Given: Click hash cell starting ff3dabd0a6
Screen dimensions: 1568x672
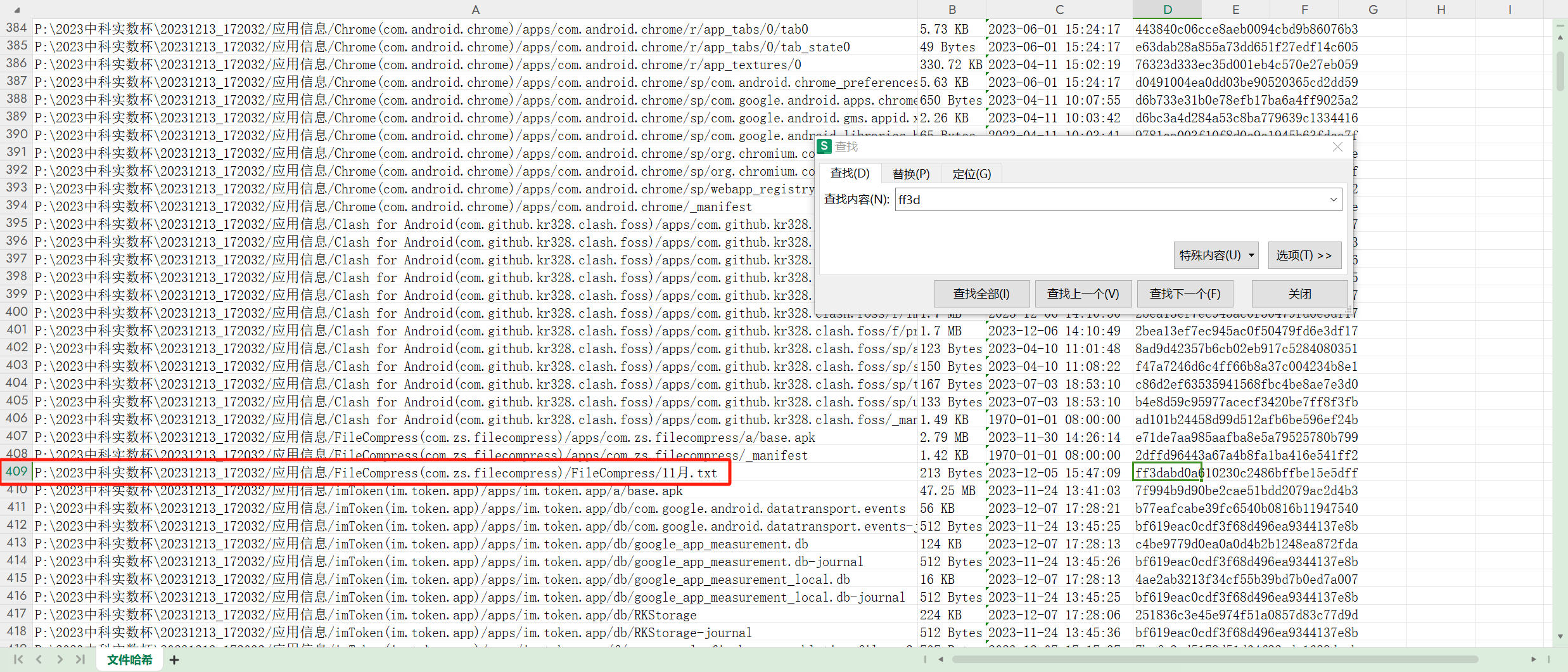Looking at the screenshot, I should [1167, 473].
